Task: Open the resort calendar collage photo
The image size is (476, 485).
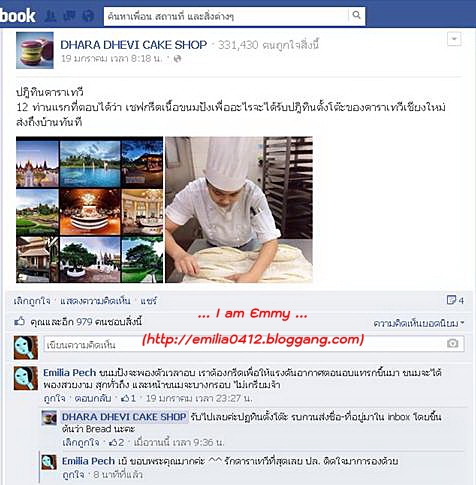Action: pyautogui.click(x=90, y=210)
